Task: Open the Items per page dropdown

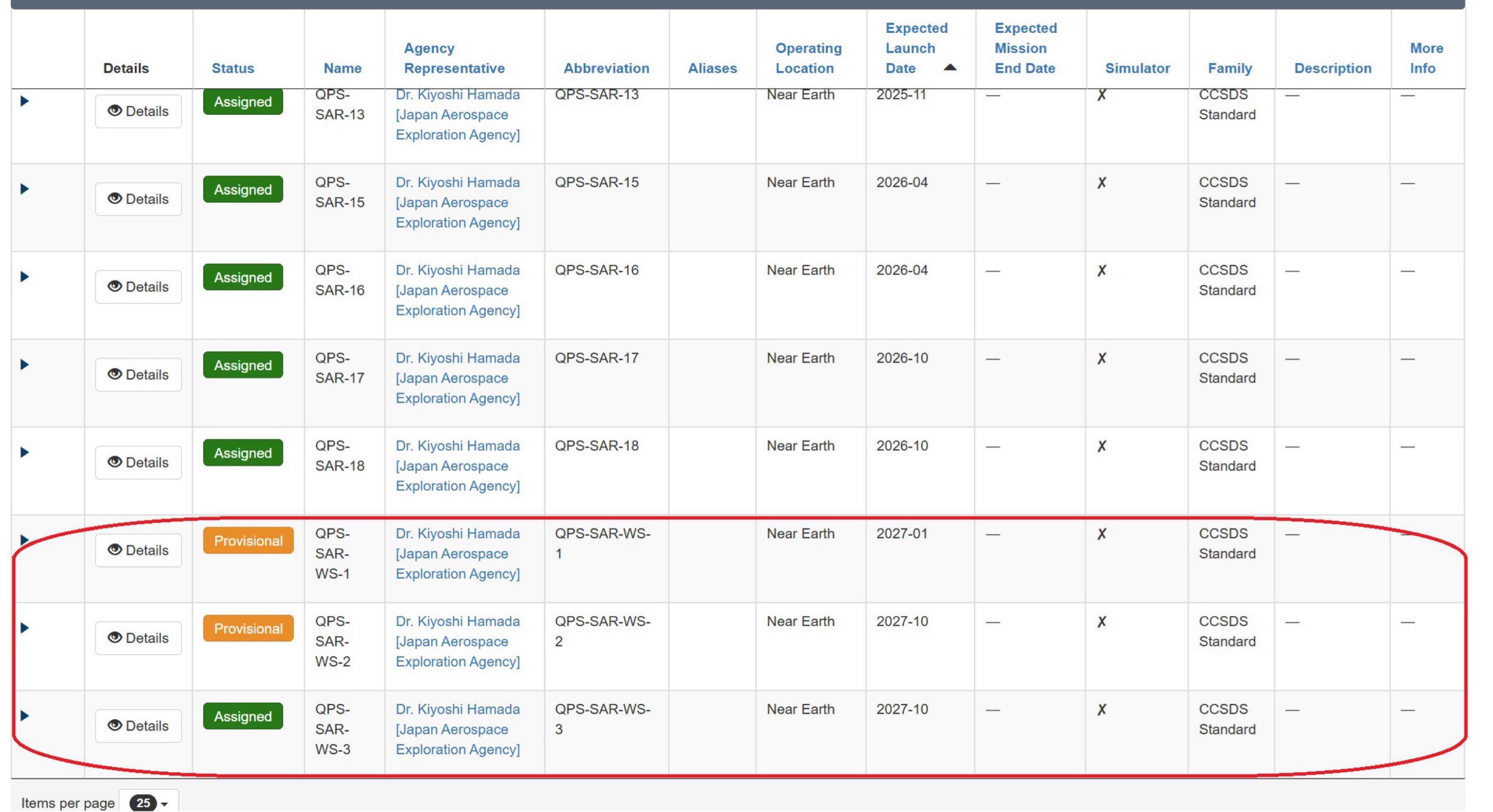Action: click(149, 803)
